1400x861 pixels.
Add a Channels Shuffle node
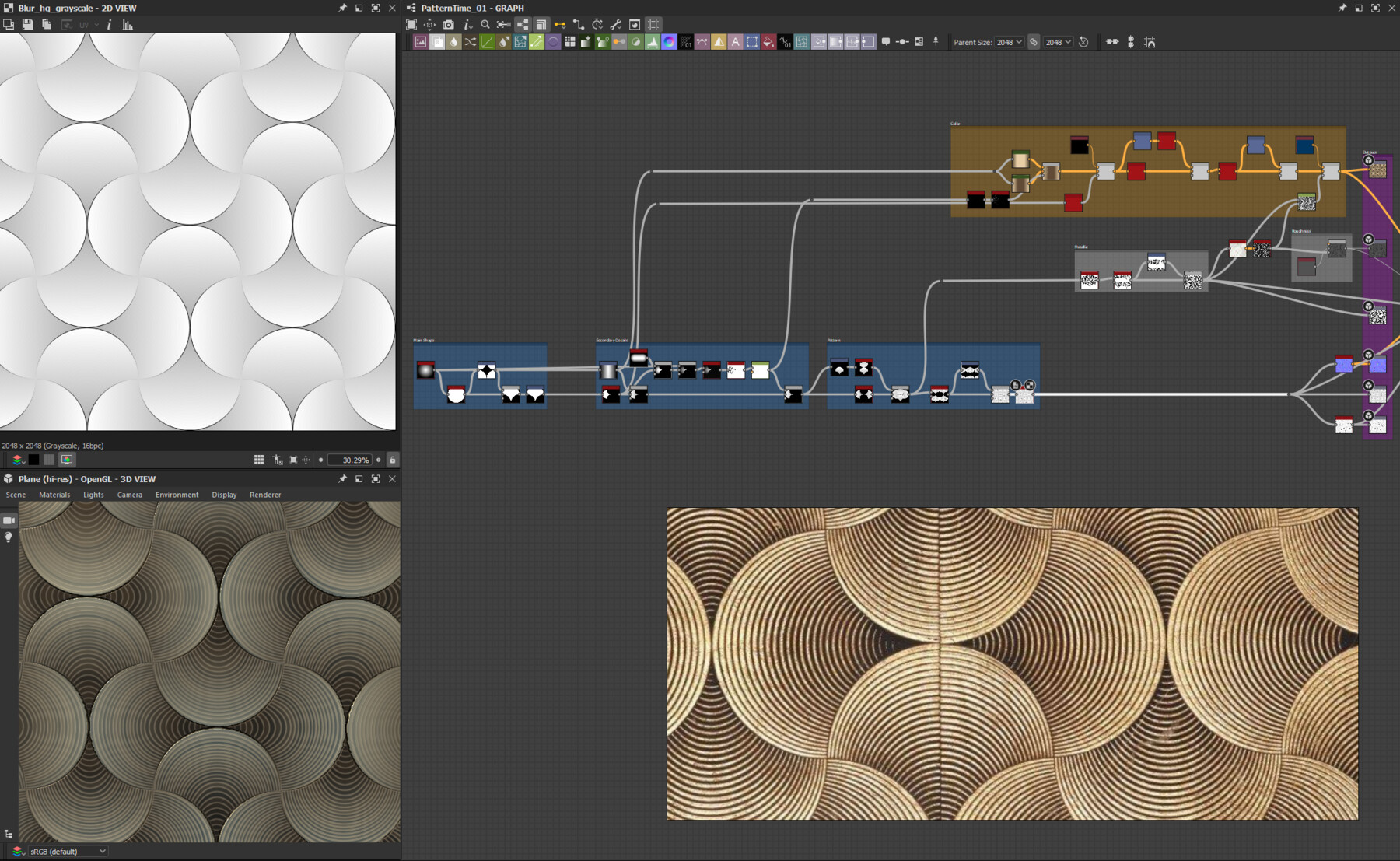[x=471, y=42]
